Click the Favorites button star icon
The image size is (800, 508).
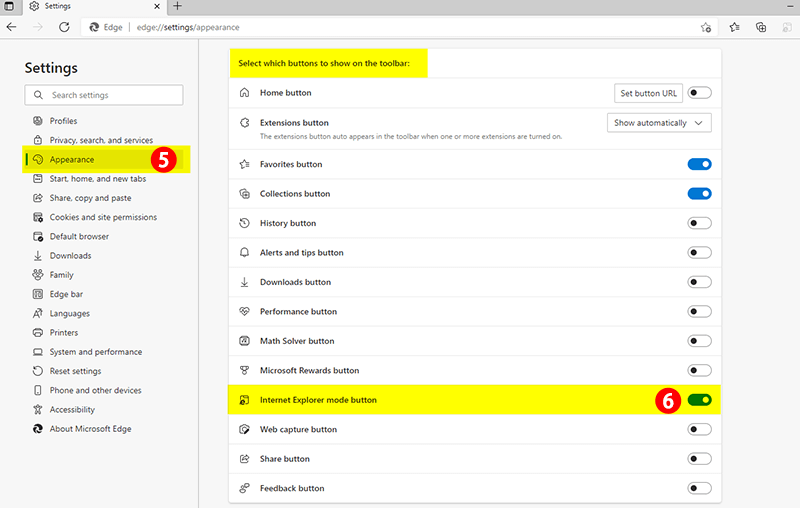(244, 164)
